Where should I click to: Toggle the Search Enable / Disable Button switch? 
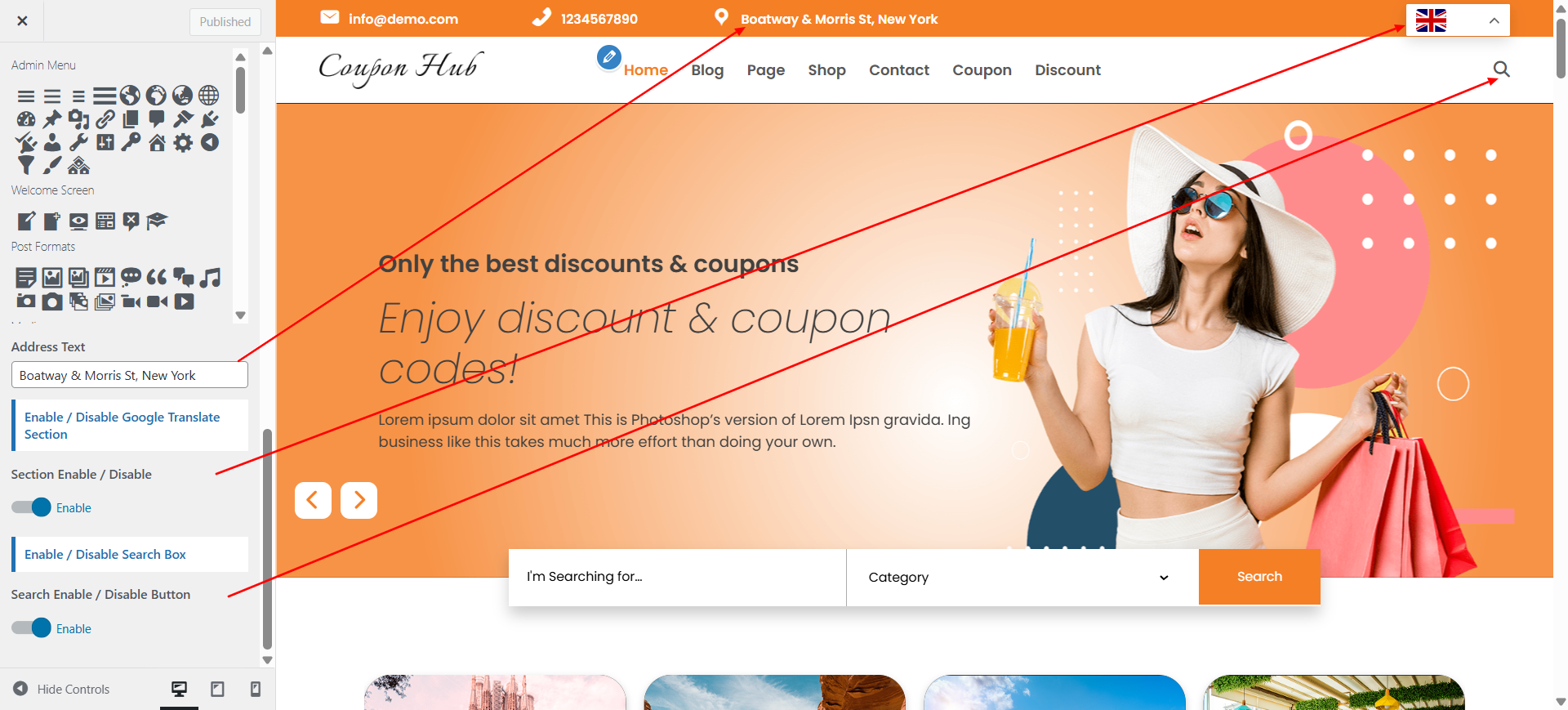(31, 628)
